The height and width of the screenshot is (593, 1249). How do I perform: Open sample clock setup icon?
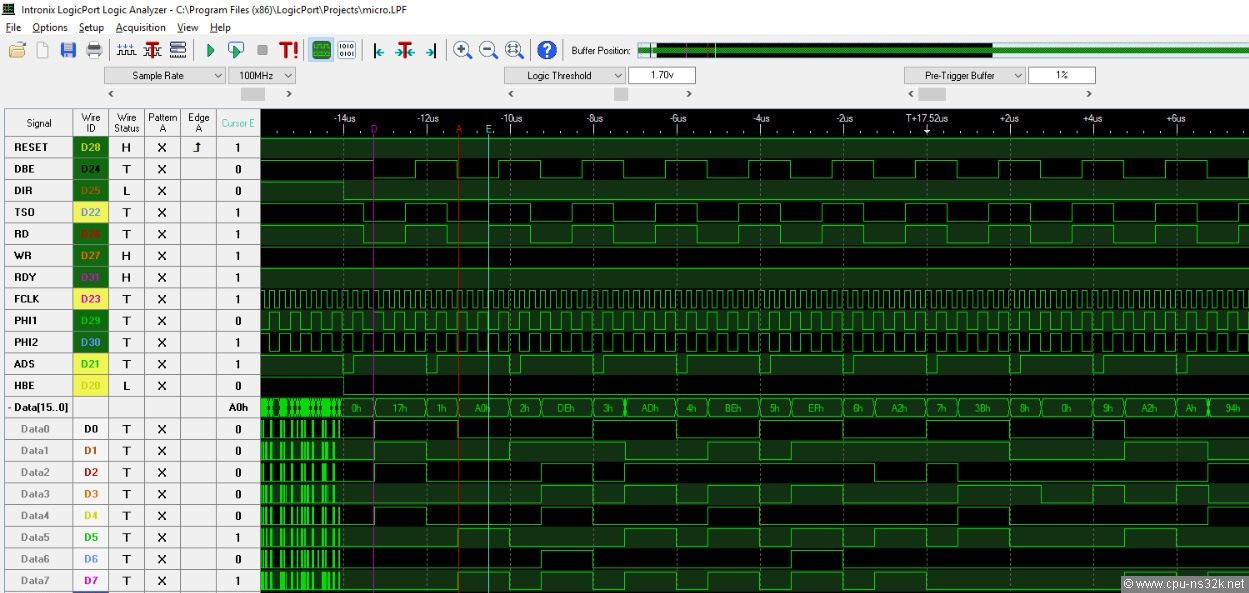127,50
